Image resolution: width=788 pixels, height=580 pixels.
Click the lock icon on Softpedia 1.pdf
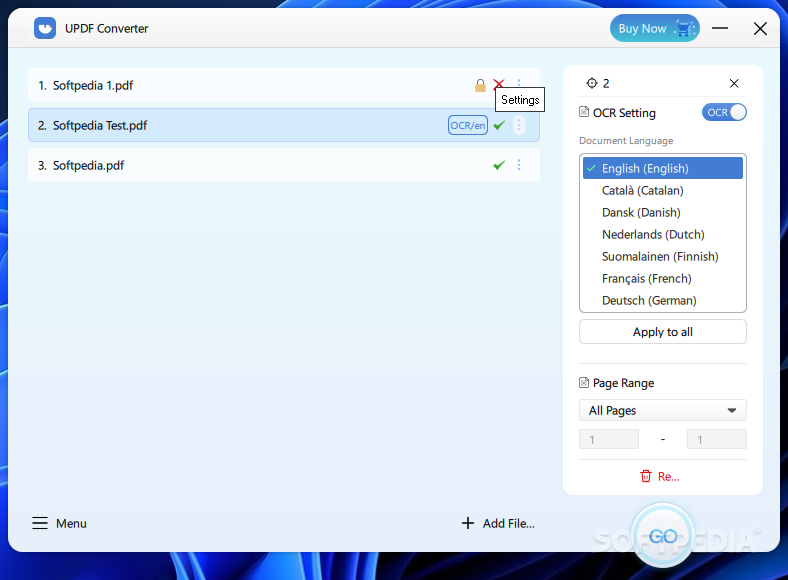[480, 85]
